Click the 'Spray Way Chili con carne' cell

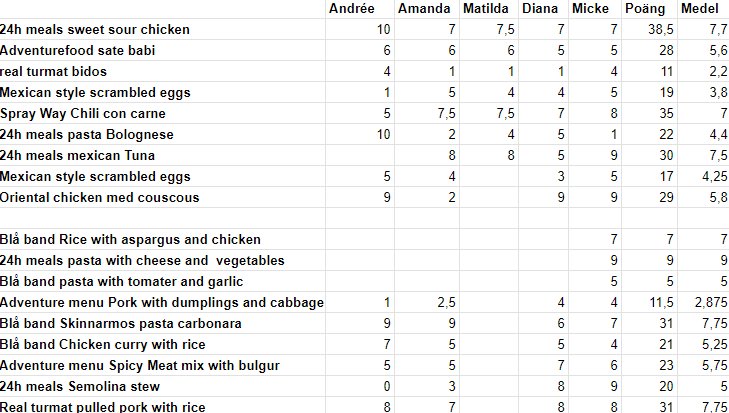[x=162, y=113]
